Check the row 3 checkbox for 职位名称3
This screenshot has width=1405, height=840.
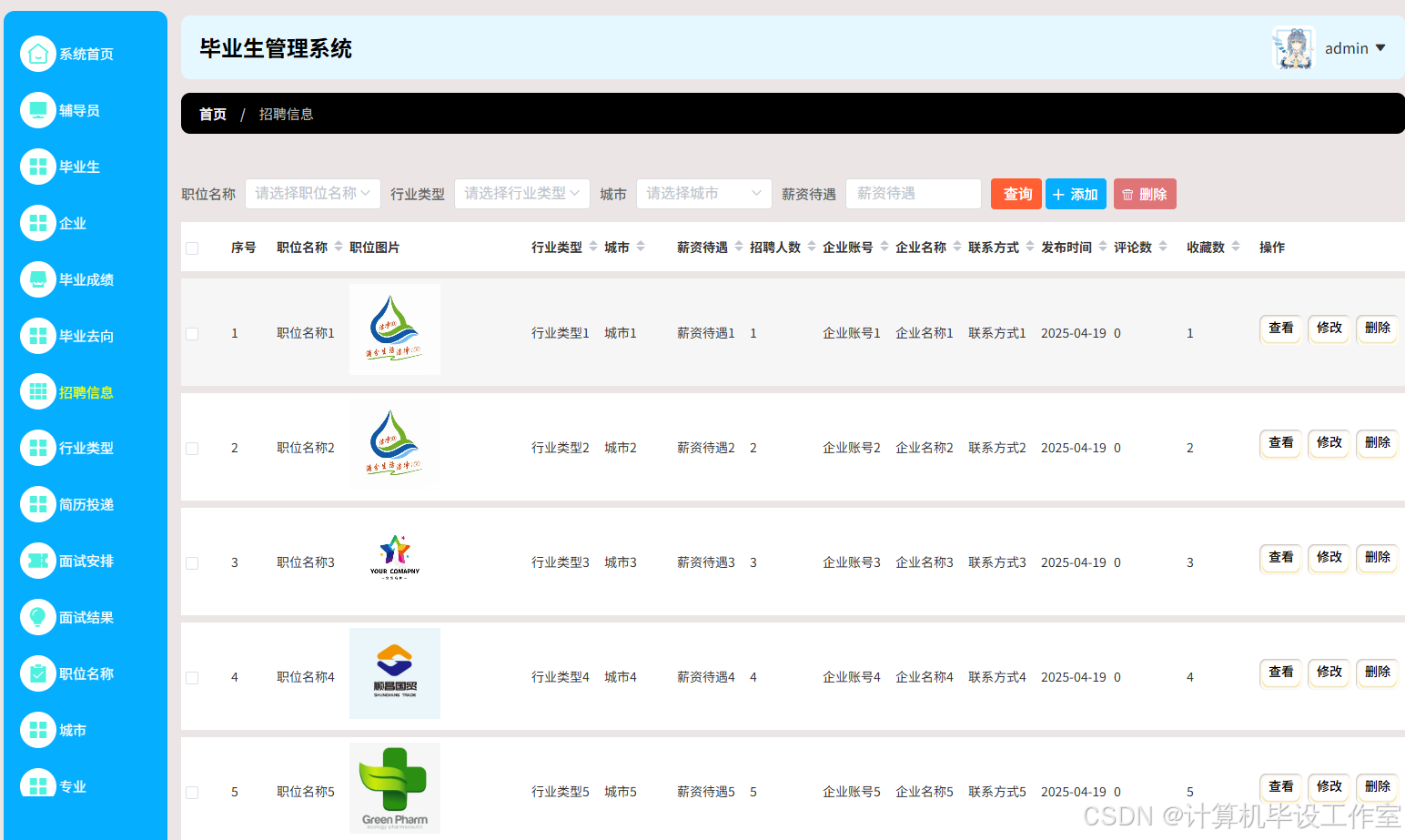point(192,563)
